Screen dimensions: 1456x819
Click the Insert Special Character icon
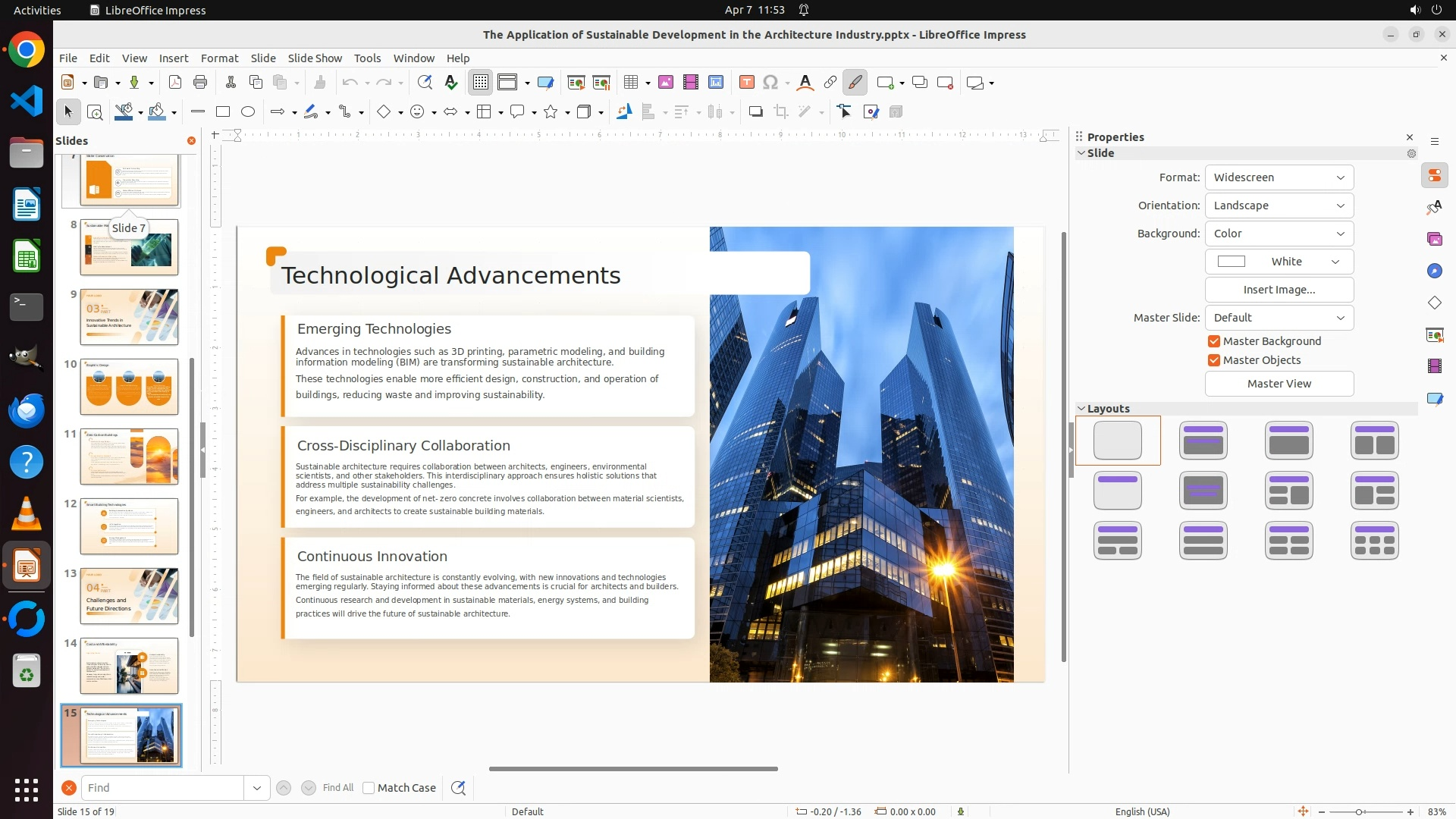(x=770, y=83)
